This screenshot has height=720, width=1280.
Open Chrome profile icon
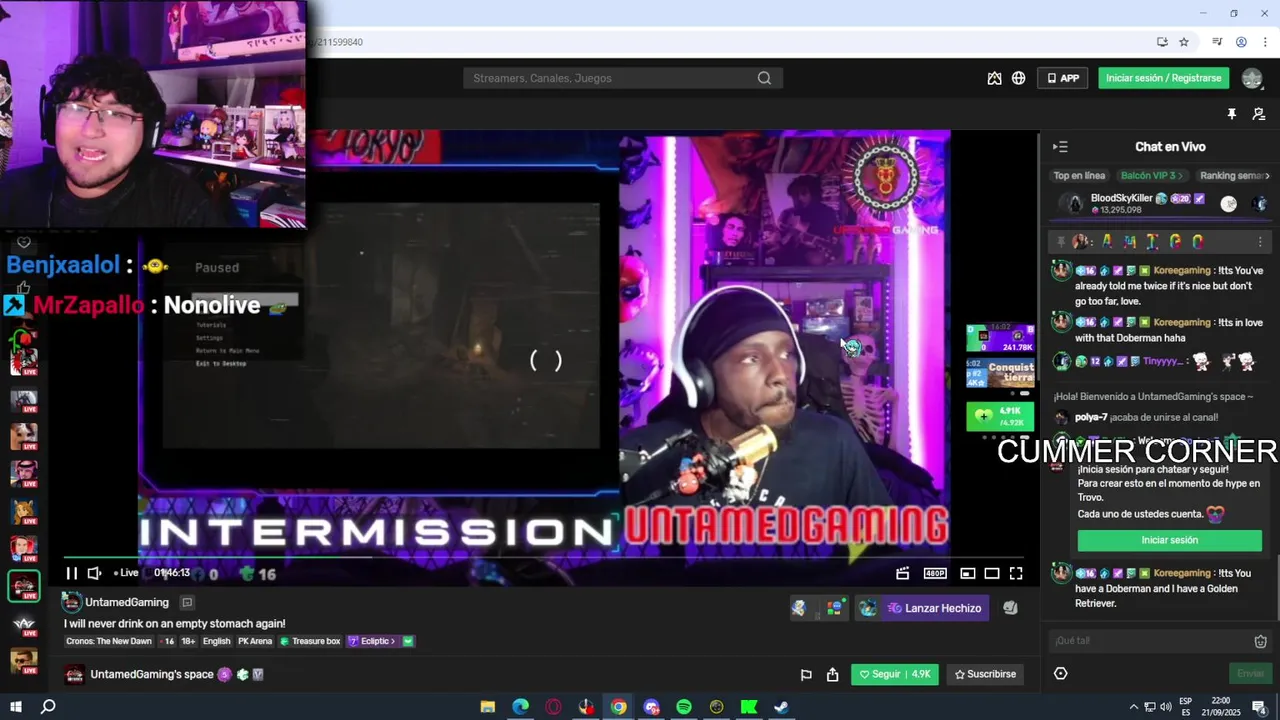pyautogui.click(x=1241, y=42)
